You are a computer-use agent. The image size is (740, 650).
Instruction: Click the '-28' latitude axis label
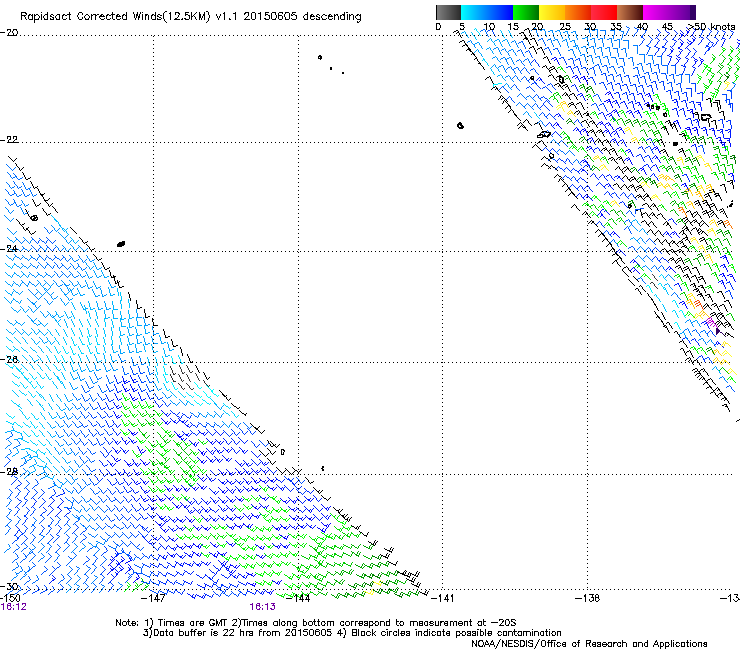tap(9, 471)
